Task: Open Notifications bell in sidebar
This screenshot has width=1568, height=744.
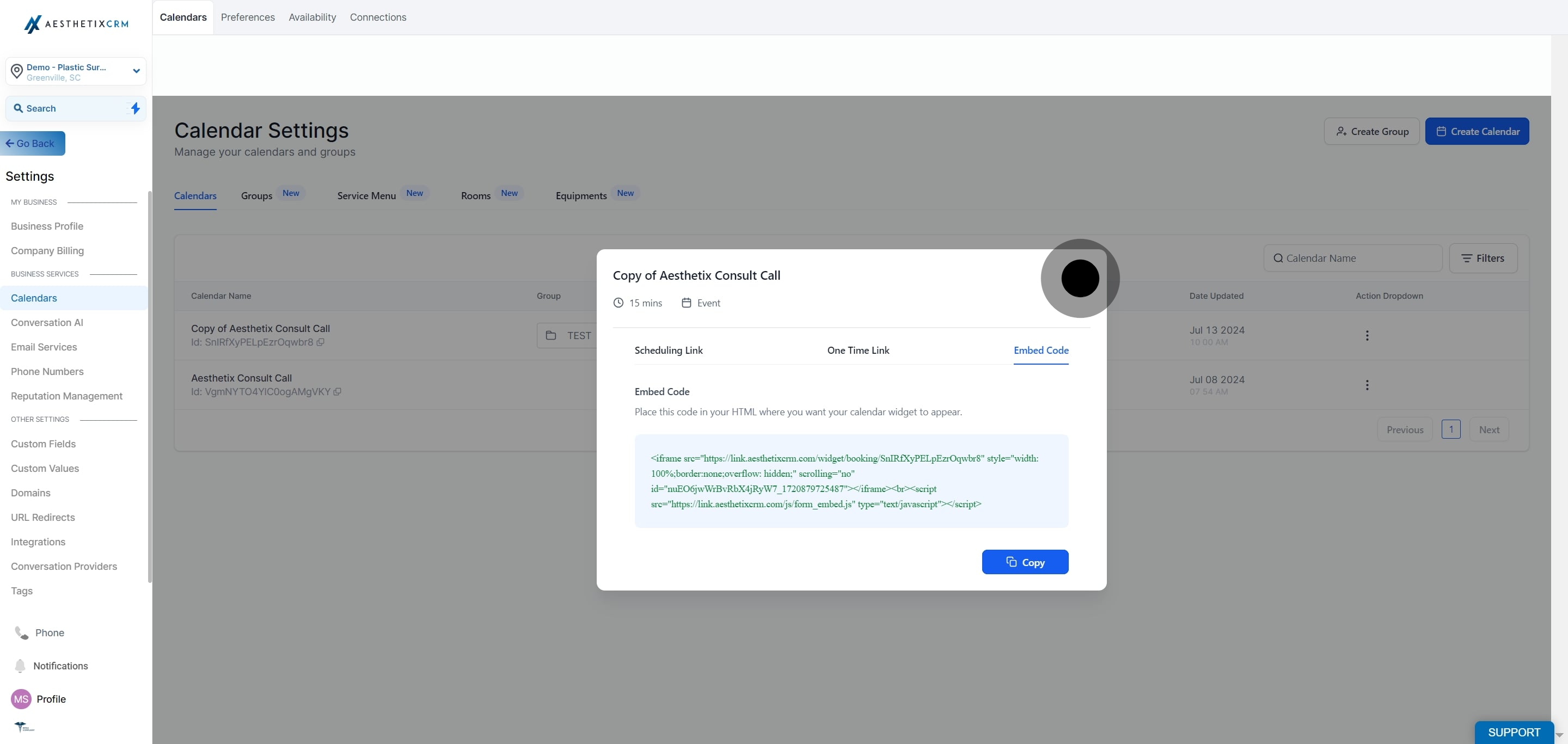Action: pos(20,666)
